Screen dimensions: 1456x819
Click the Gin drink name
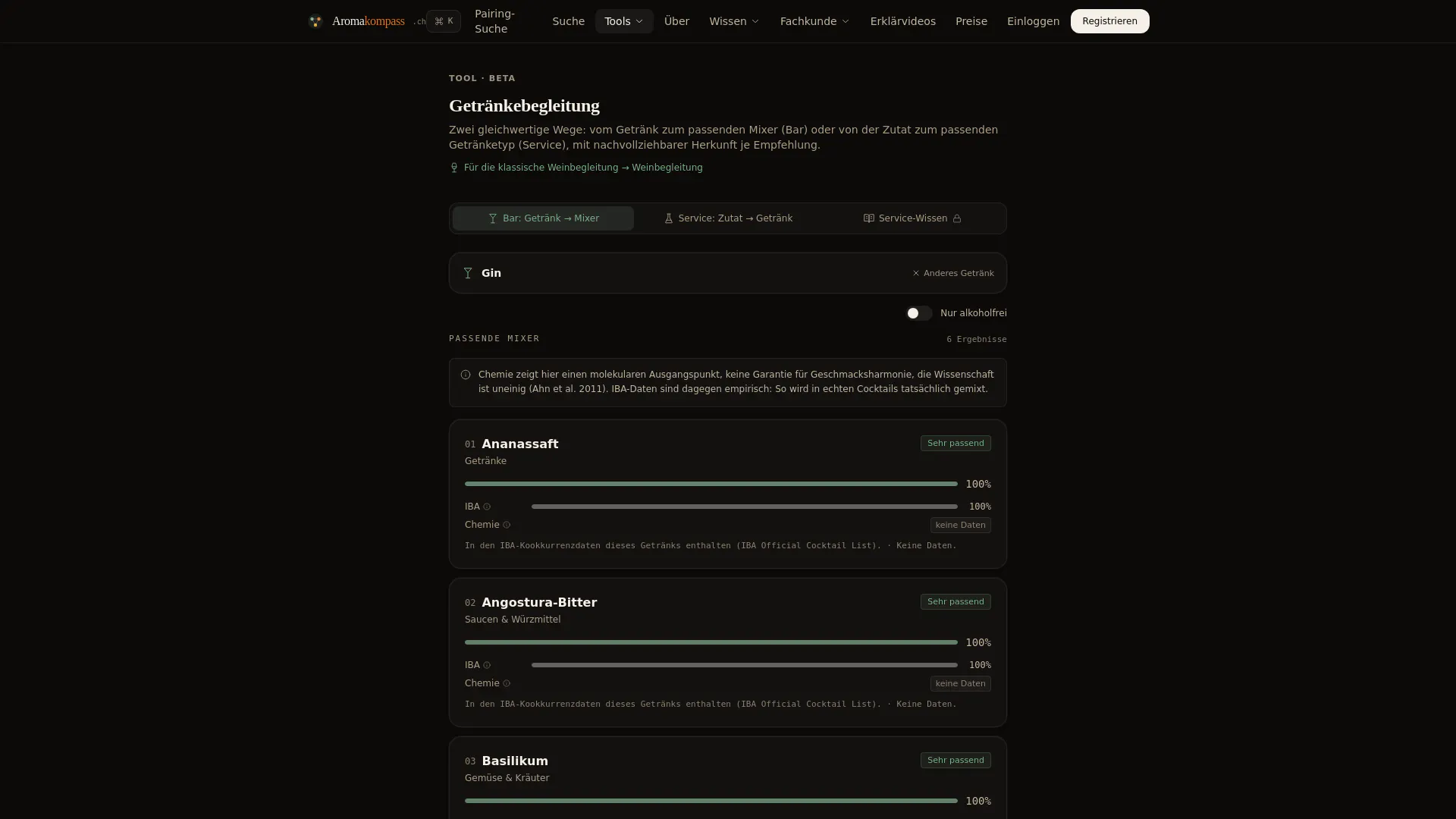click(491, 273)
